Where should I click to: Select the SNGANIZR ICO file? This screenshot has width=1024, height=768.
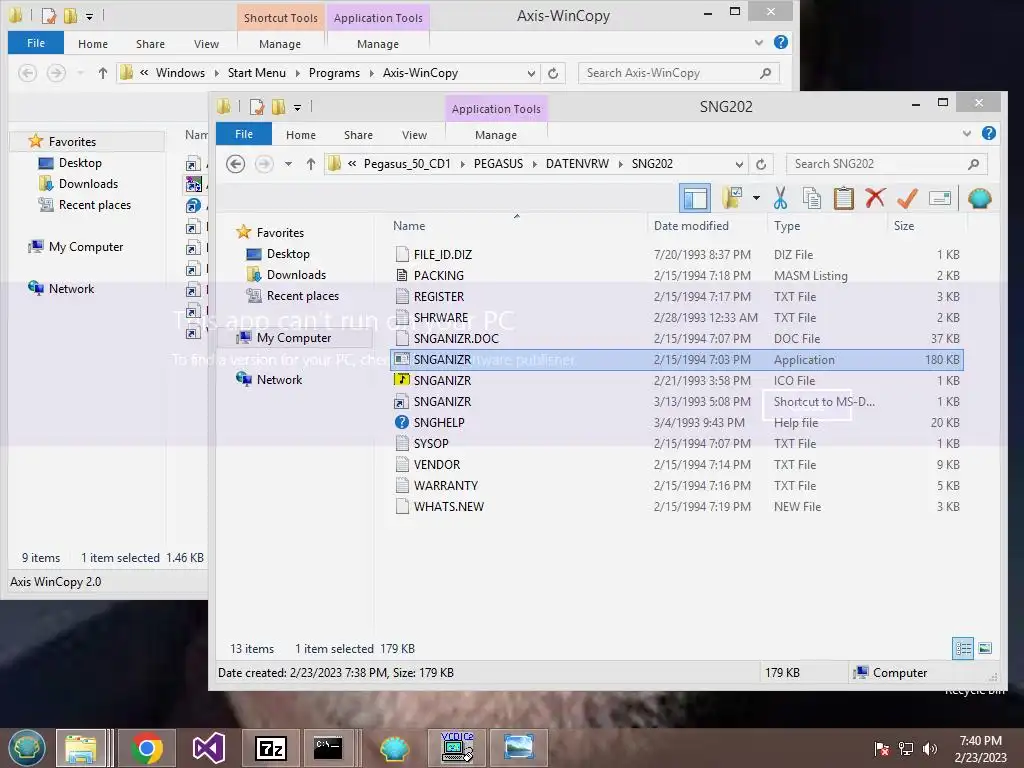(677, 381)
